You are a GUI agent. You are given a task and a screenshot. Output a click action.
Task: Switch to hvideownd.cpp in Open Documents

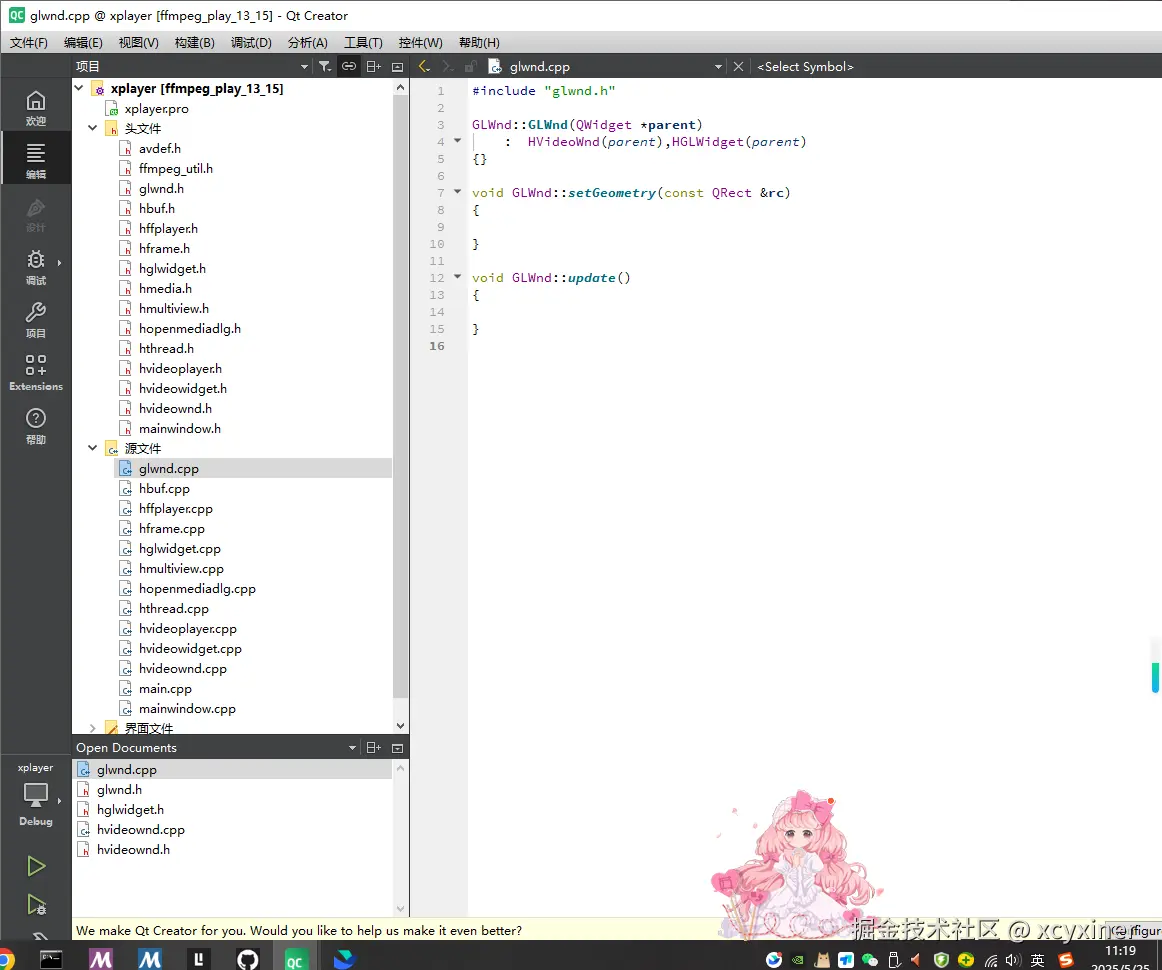point(141,830)
